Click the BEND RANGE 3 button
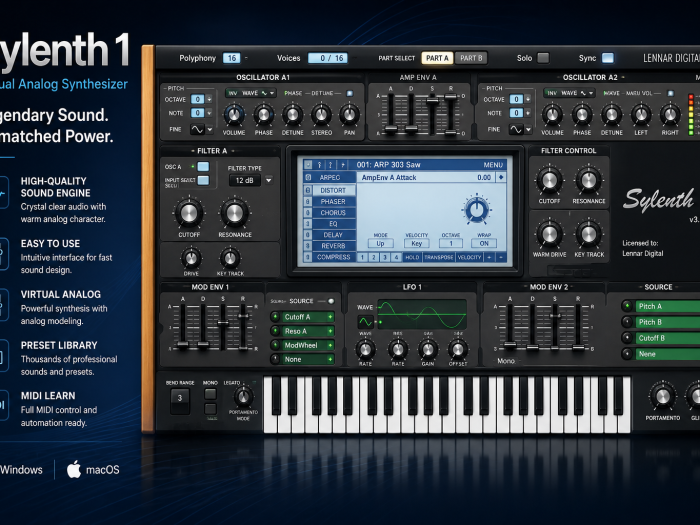This screenshot has height=525, width=700. click(180, 398)
